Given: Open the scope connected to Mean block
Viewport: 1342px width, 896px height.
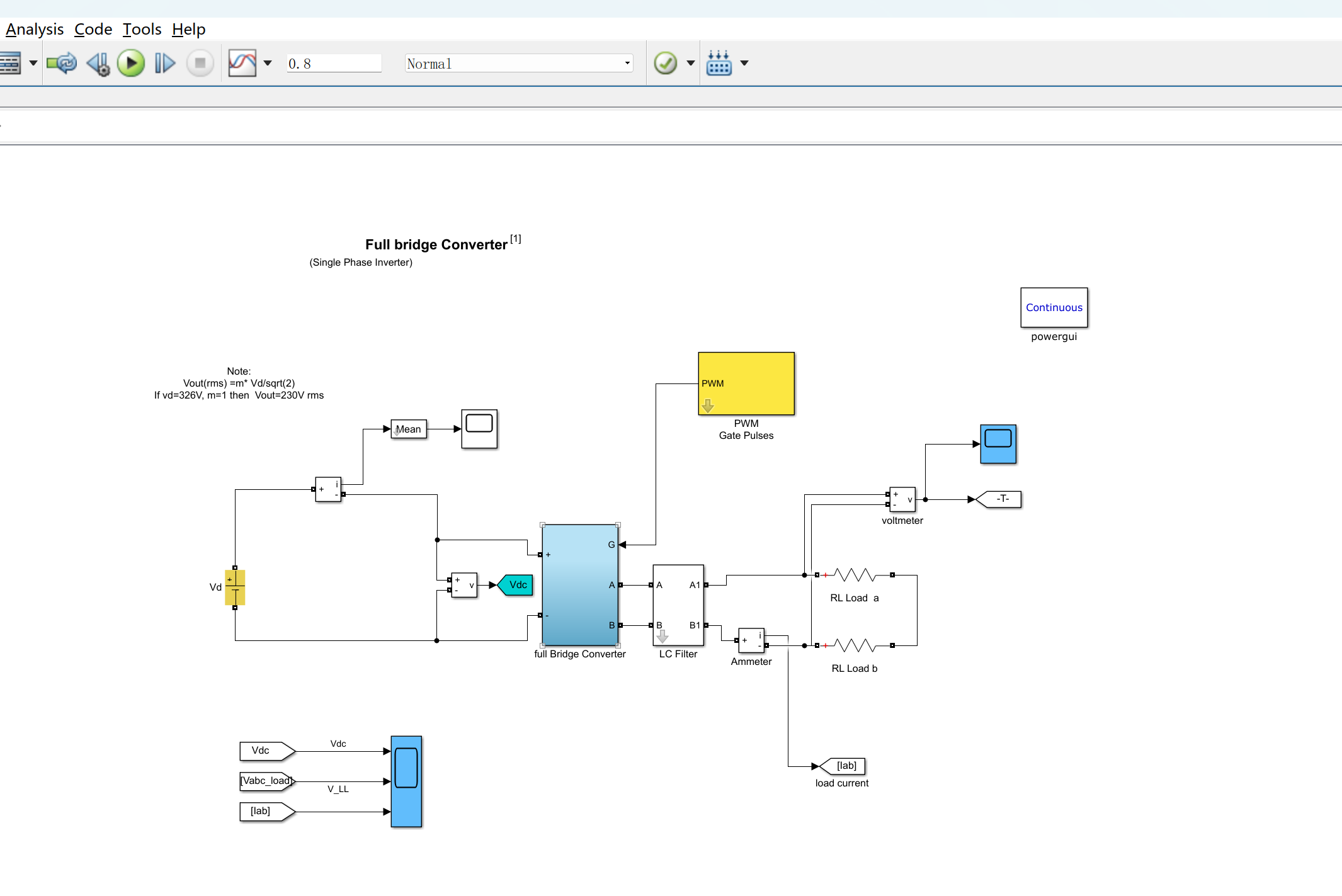Looking at the screenshot, I should [479, 429].
